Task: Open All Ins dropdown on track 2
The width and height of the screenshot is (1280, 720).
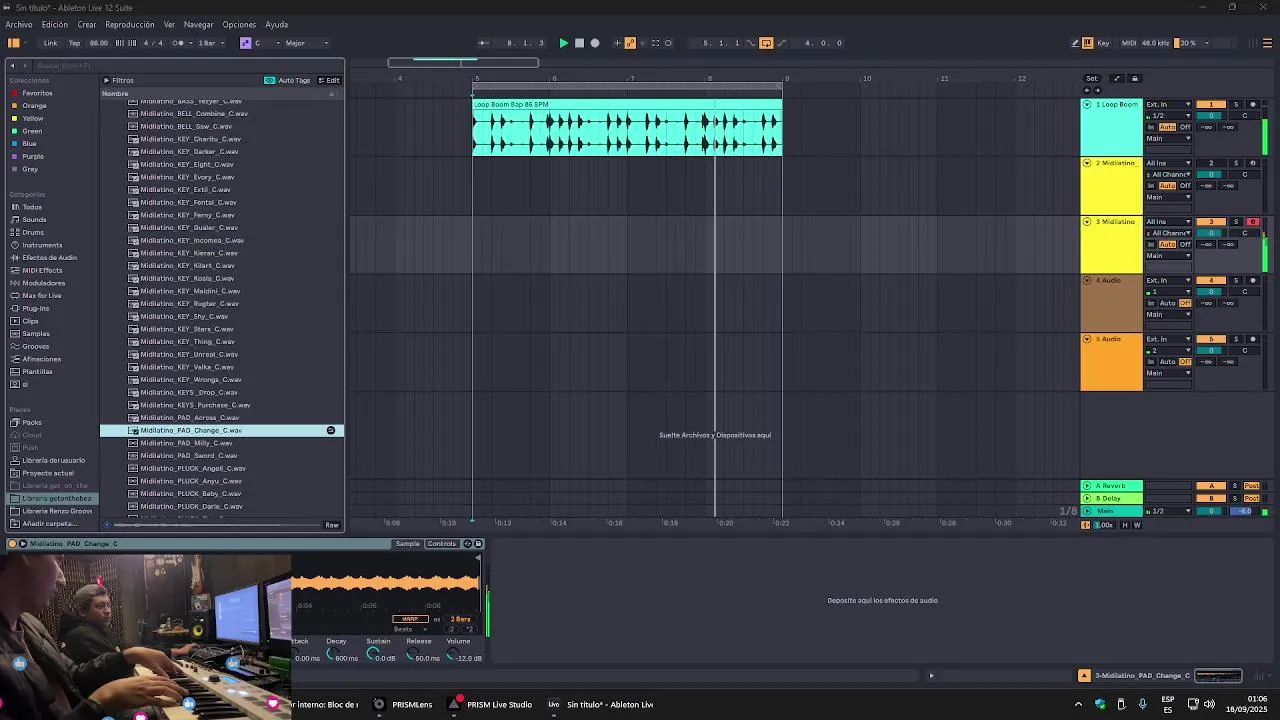Action: point(1168,163)
